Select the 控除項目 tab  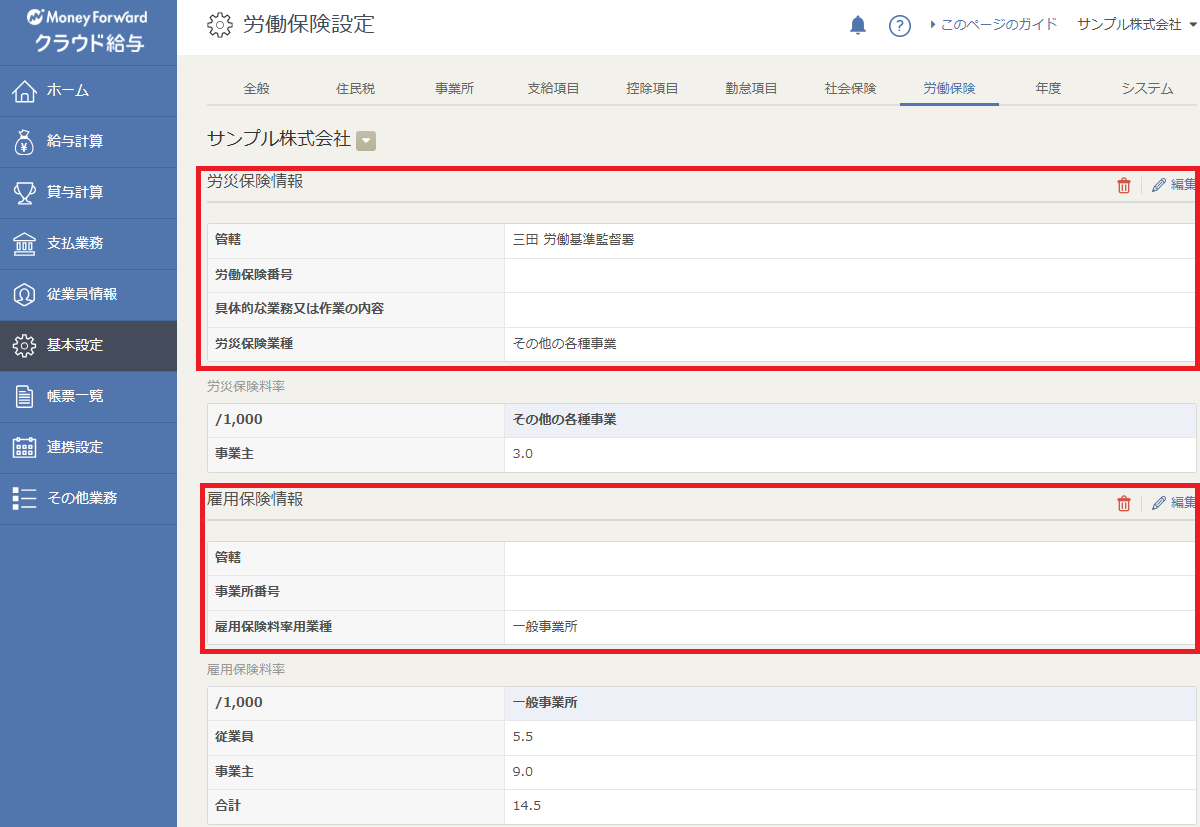pos(652,88)
